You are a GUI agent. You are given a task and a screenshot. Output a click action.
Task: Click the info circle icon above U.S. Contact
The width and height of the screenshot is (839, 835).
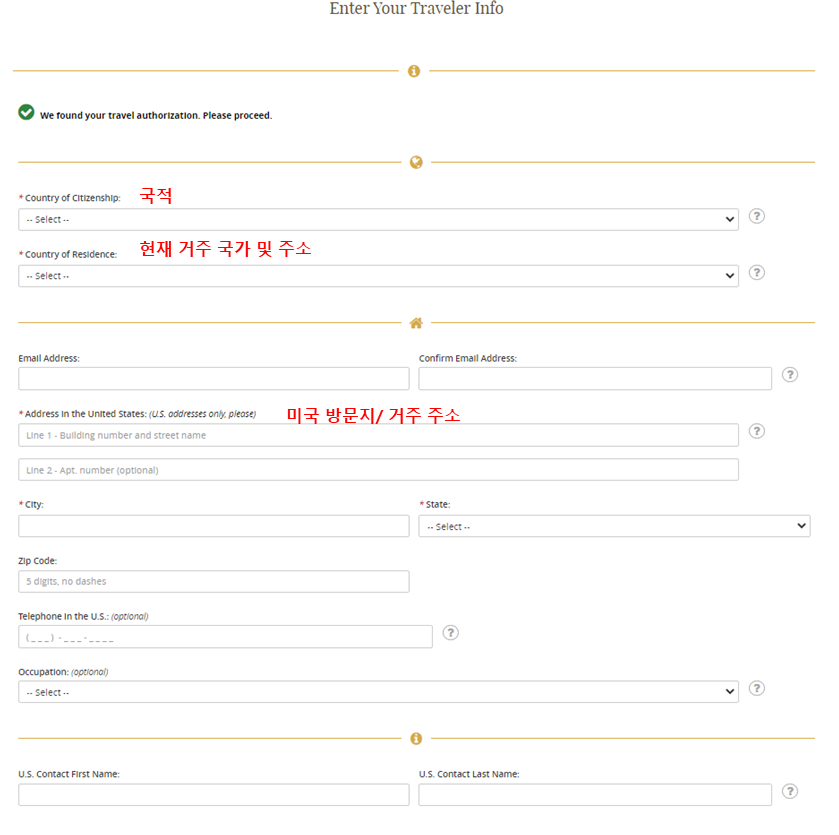point(416,739)
